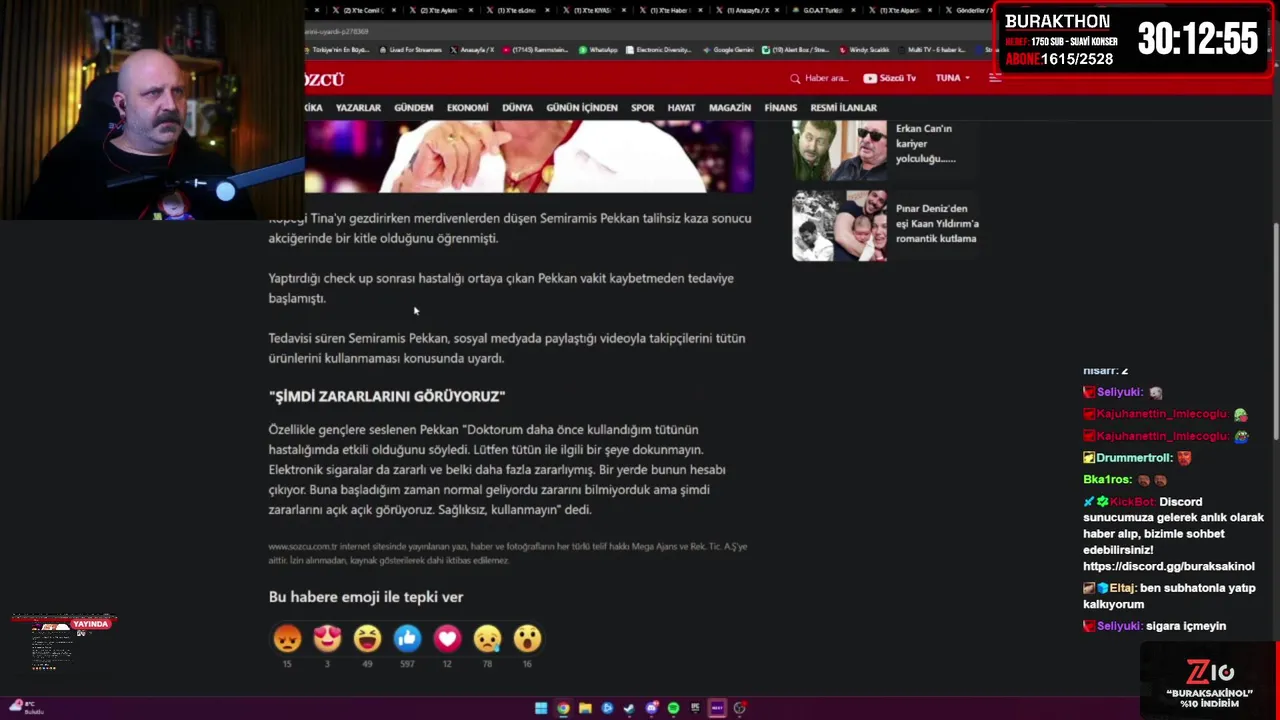Image resolution: width=1280 pixels, height=720 pixels.
Task: Click the surprised face reaction emoji
Action: click(527, 638)
